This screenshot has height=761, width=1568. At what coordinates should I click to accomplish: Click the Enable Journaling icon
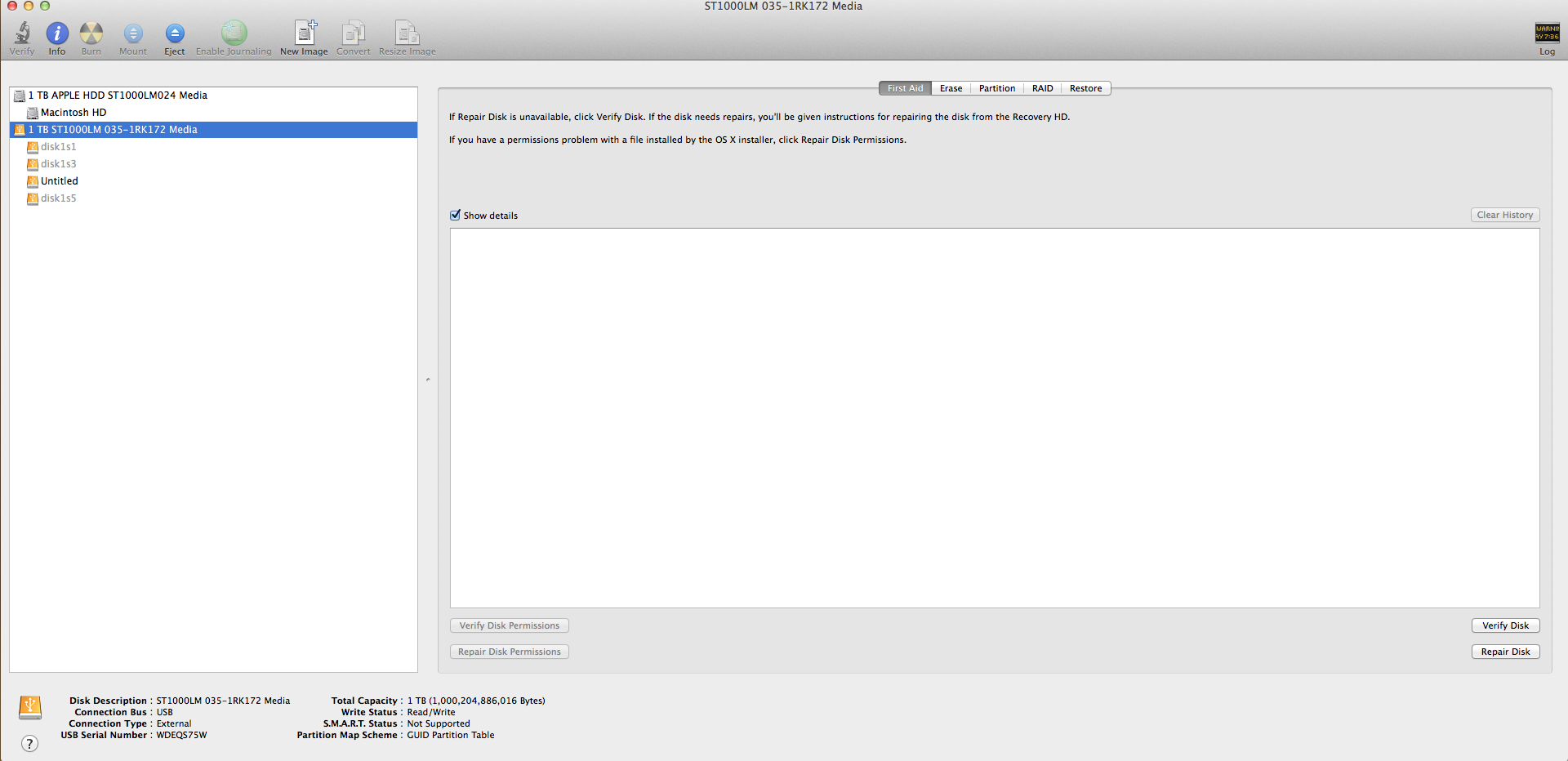(x=234, y=33)
